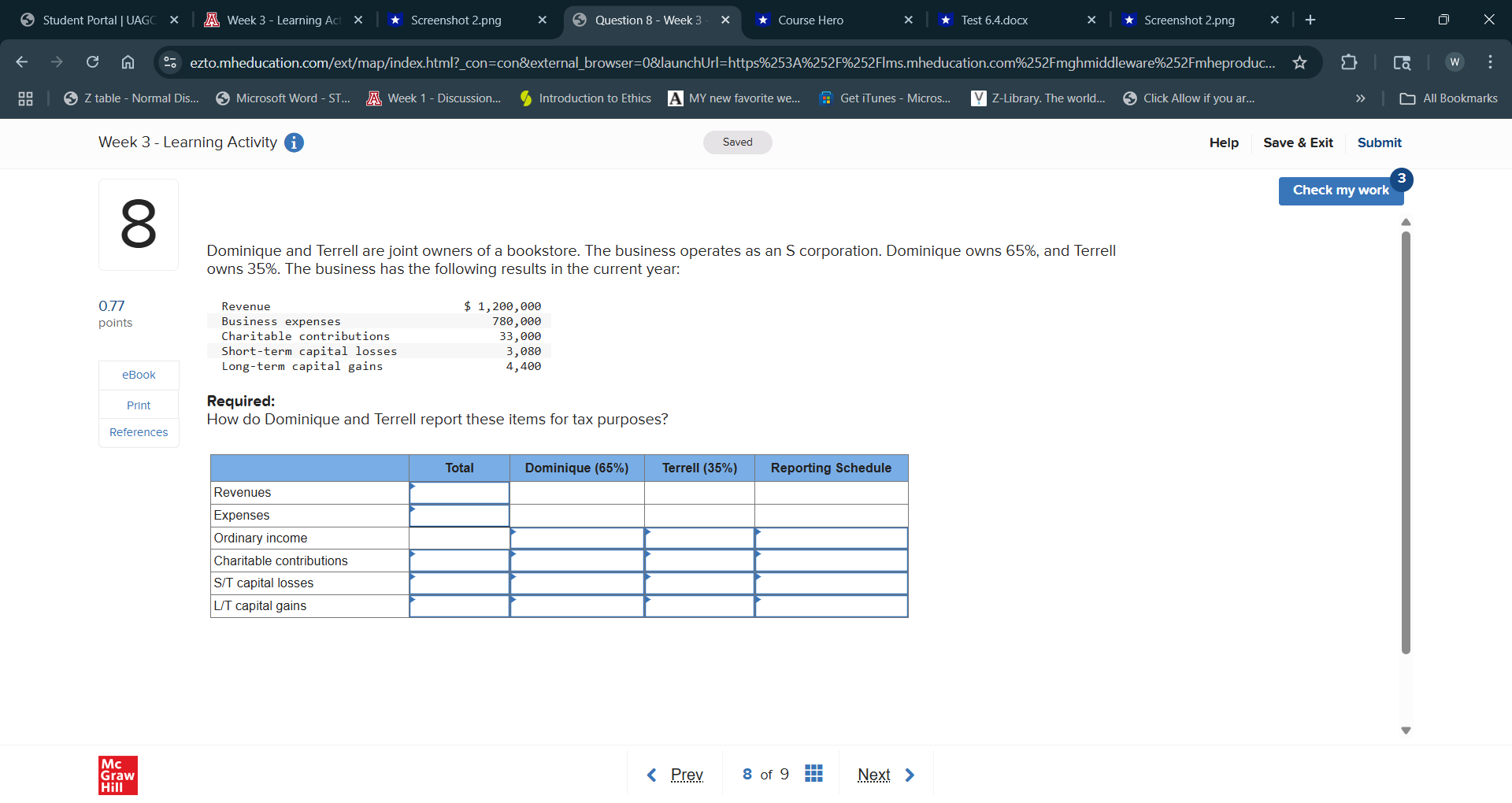
Task: Navigate back using the browser back arrow
Action: (21, 62)
